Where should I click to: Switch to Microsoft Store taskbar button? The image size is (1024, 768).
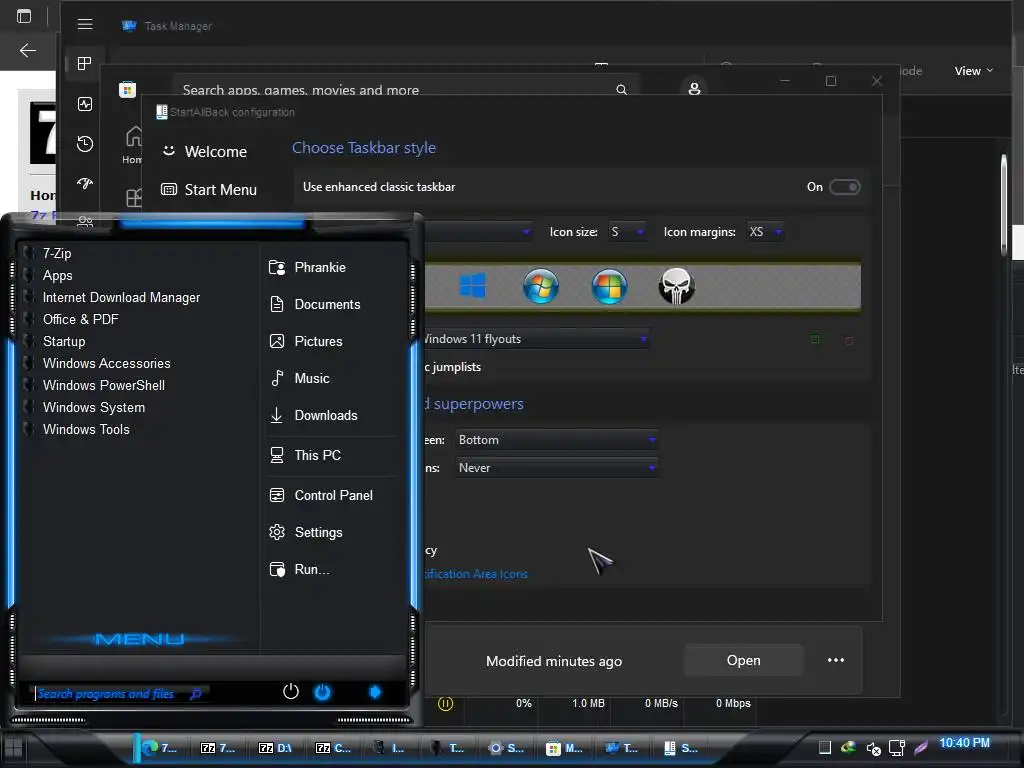pos(565,748)
